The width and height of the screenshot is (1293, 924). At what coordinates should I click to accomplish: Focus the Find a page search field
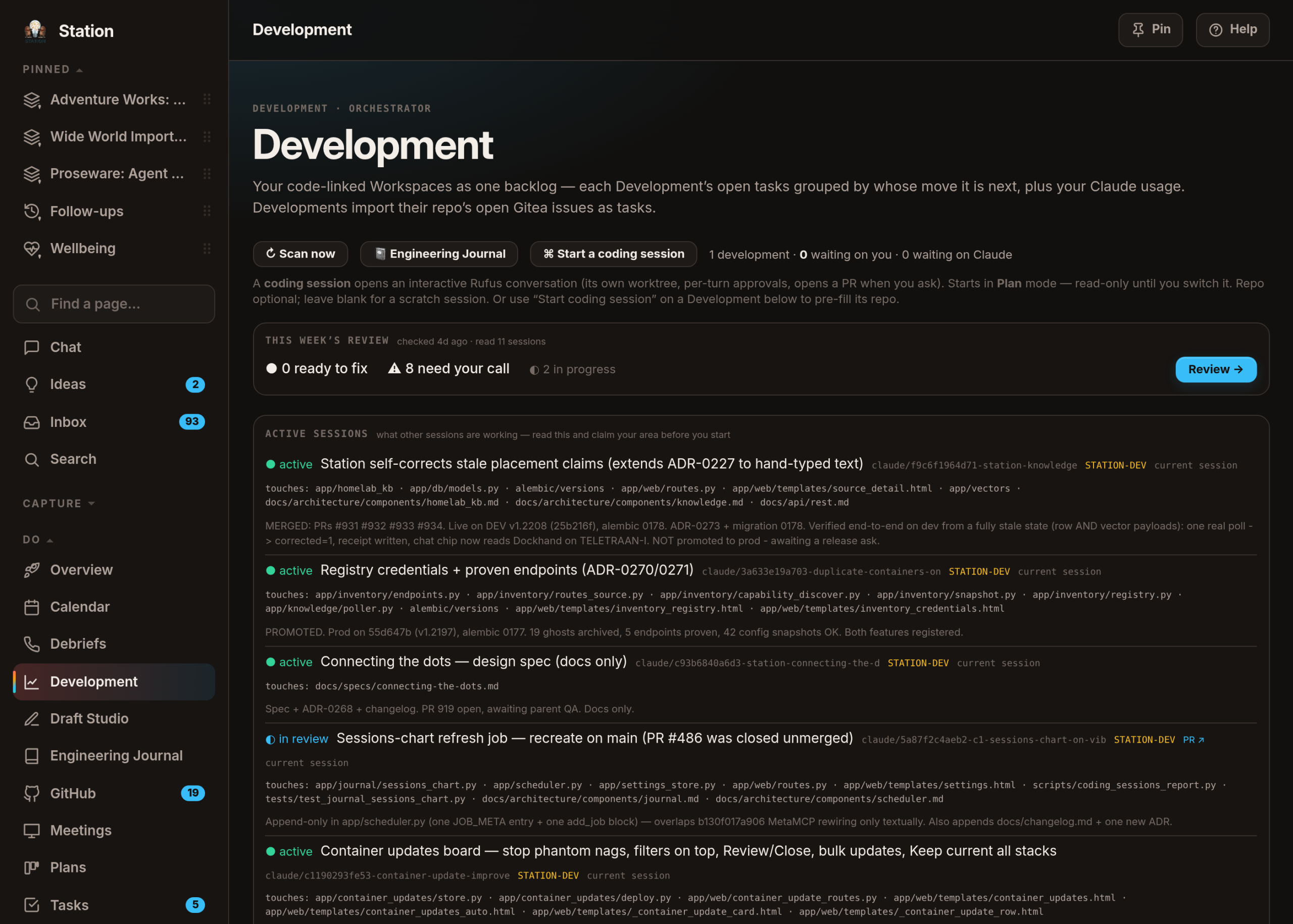114,305
